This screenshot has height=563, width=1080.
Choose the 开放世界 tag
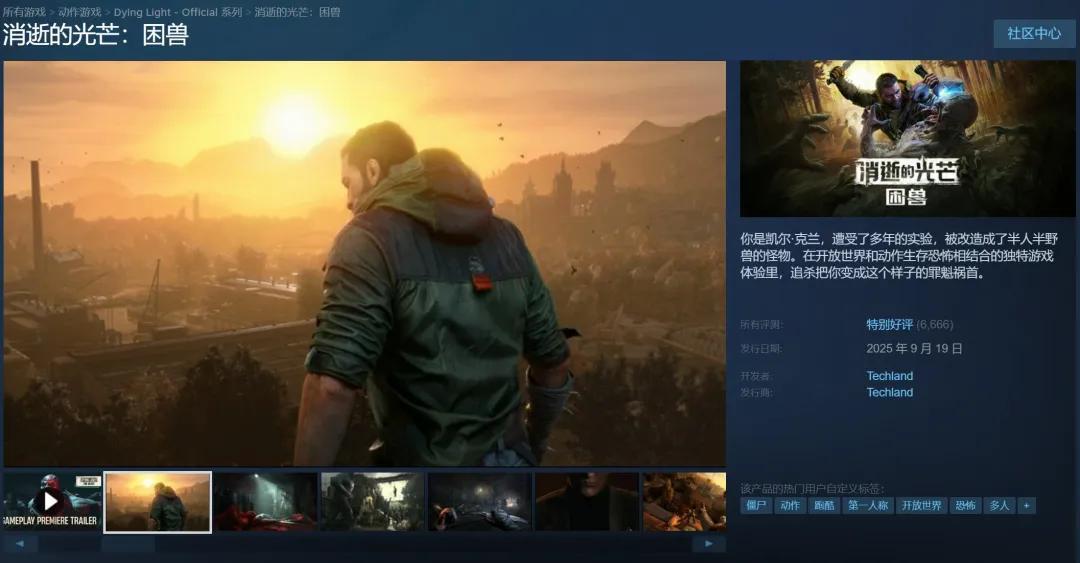click(921, 506)
